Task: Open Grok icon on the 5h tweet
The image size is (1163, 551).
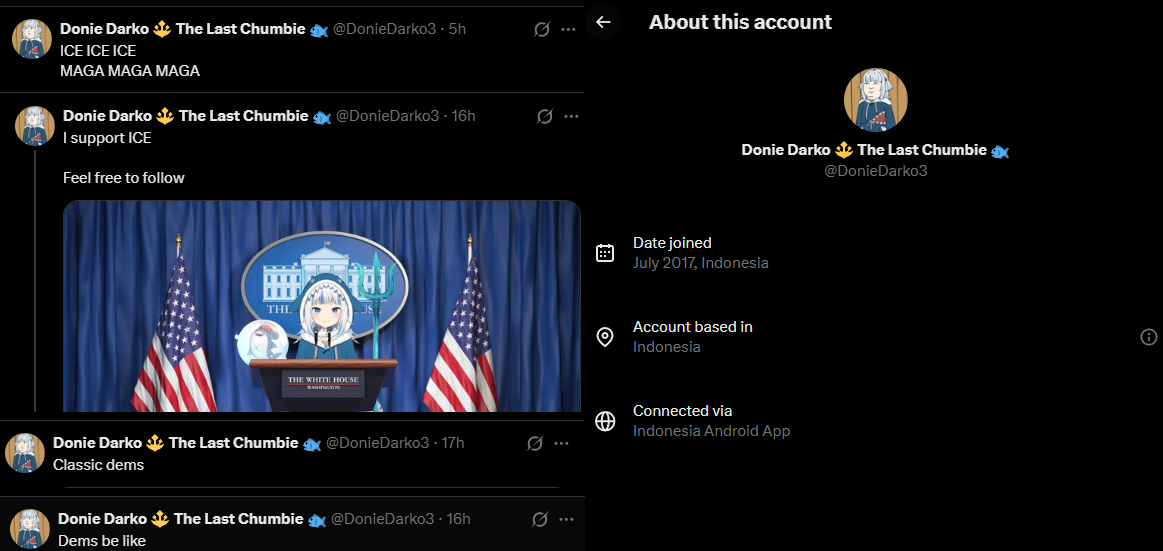Action: click(x=542, y=29)
